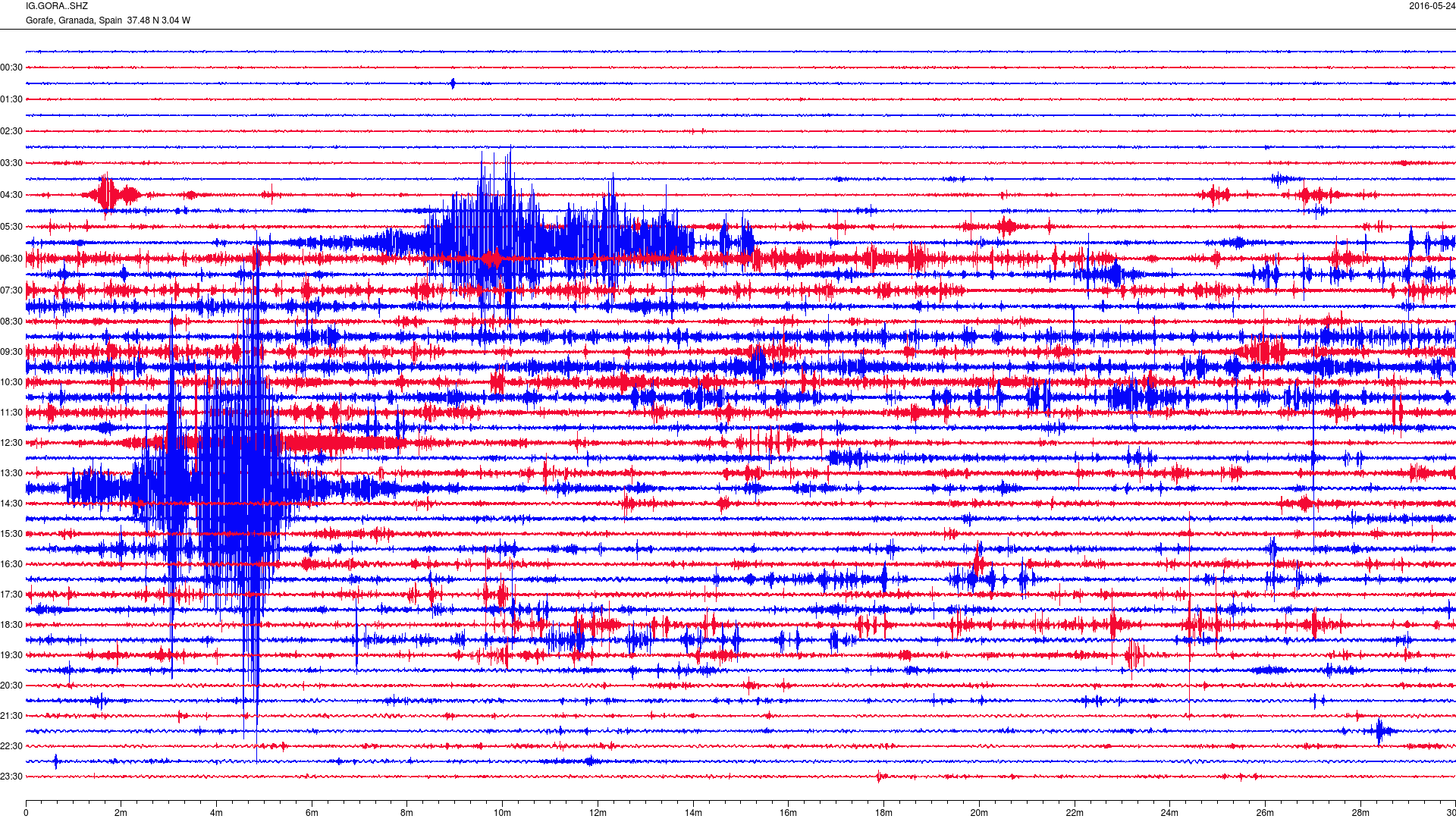Click the 11:30 time label
Screen dimensions: 1456x819
(11, 413)
